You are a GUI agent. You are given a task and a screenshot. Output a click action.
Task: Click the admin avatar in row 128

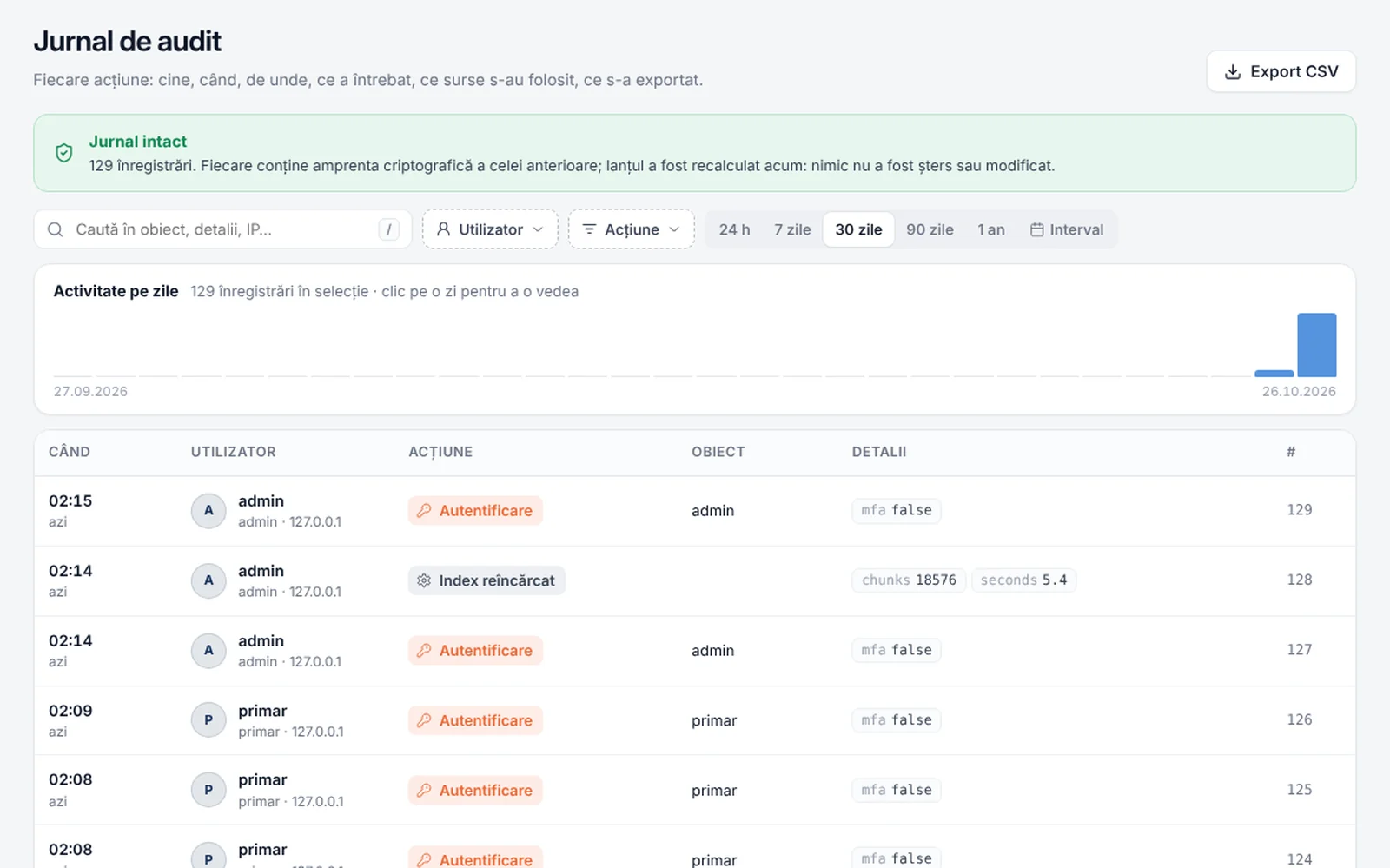pos(208,580)
